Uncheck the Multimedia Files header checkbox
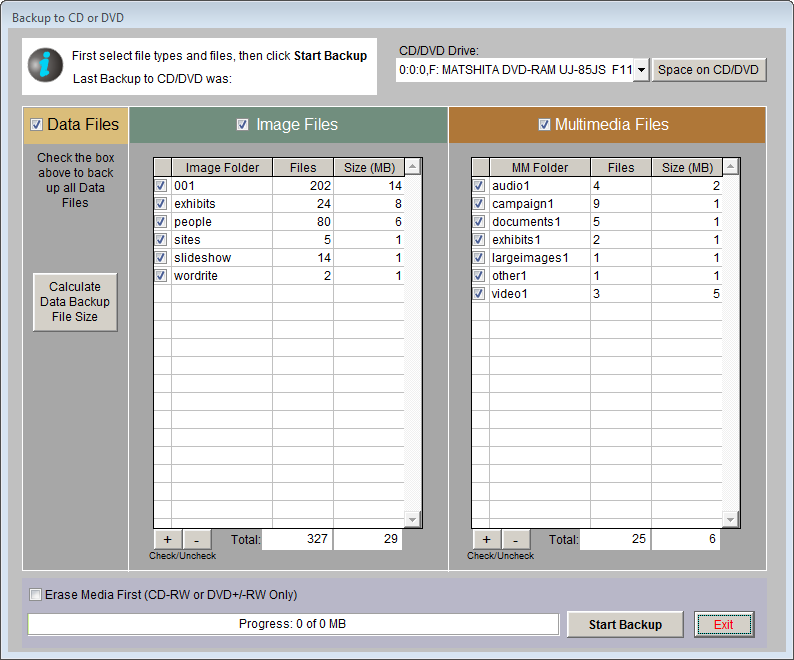 [x=544, y=125]
